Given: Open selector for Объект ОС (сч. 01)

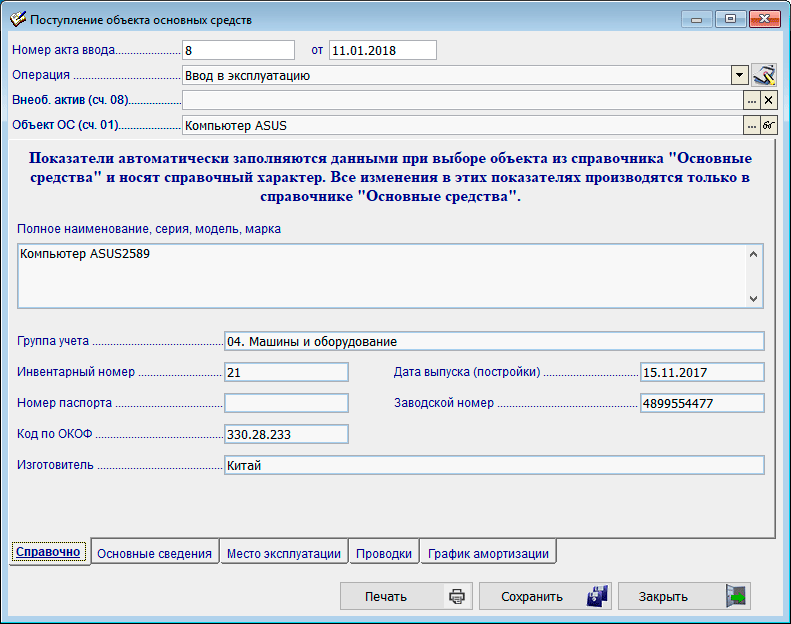Looking at the screenshot, I should [752, 125].
